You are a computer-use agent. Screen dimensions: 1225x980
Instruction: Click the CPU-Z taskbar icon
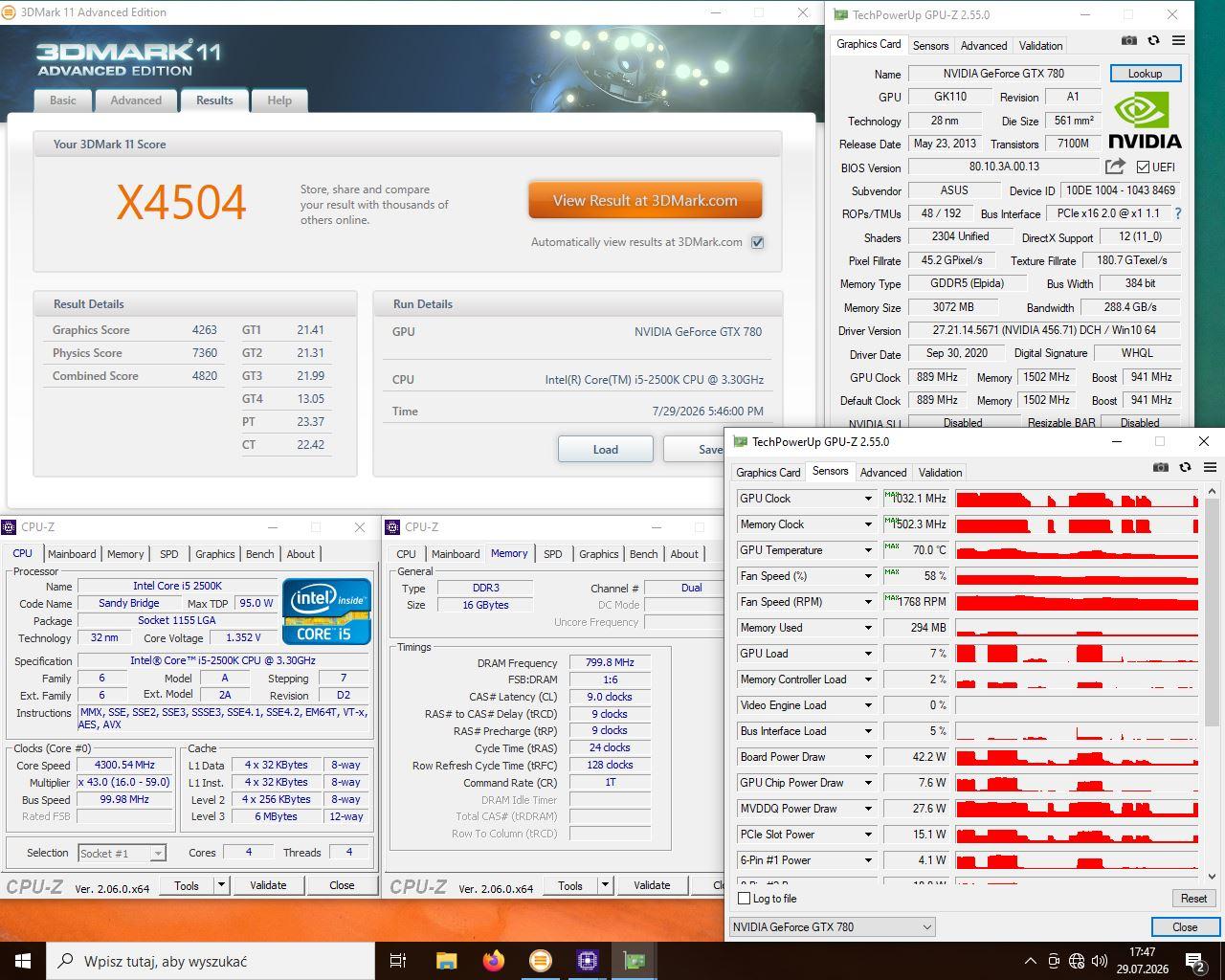pyautogui.click(x=588, y=960)
